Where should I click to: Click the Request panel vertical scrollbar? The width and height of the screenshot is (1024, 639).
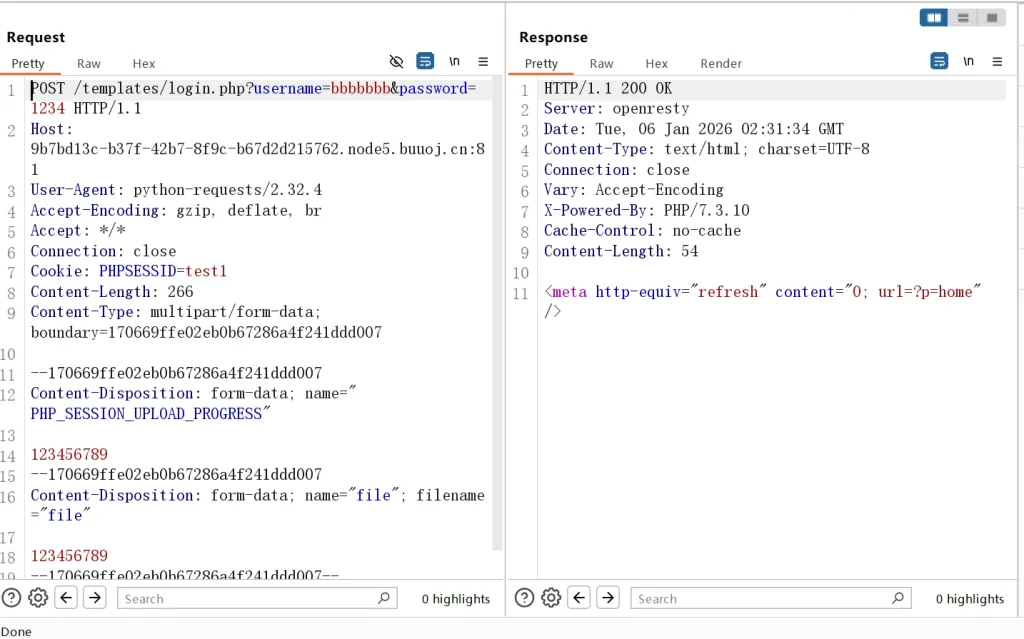point(497,300)
